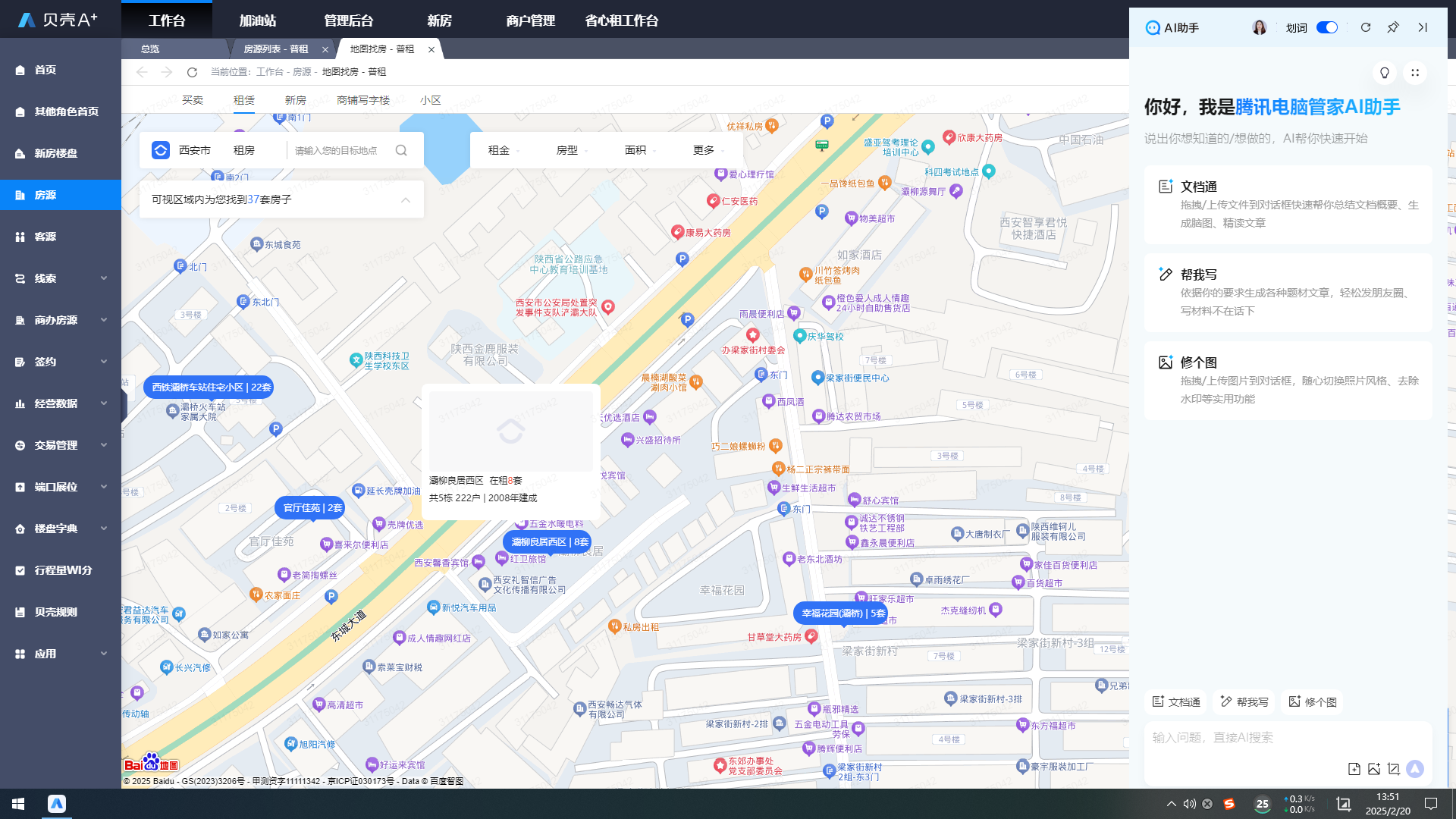The height and width of the screenshot is (819, 1456).
Task: Pin the AI助手 panel
Action: (1393, 27)
